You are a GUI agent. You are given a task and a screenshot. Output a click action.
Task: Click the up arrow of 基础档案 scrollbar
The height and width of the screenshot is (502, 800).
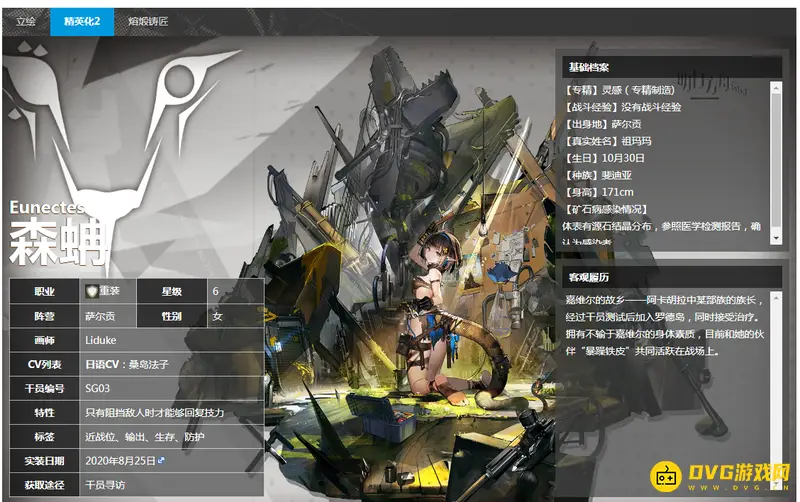tap(776, 88)
